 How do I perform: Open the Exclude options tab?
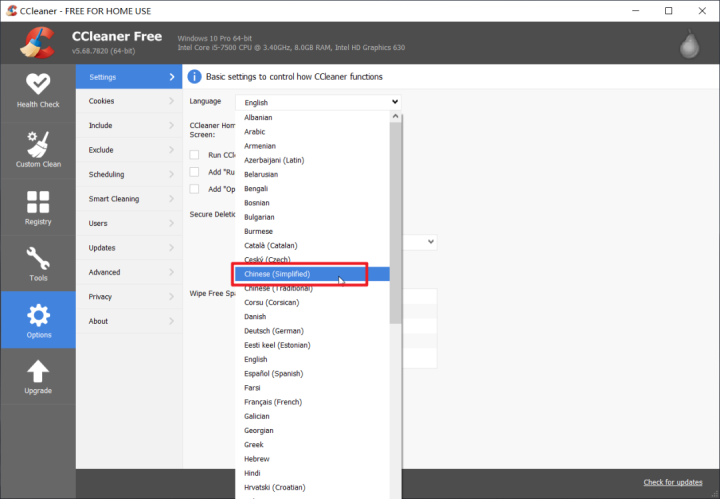129,150
